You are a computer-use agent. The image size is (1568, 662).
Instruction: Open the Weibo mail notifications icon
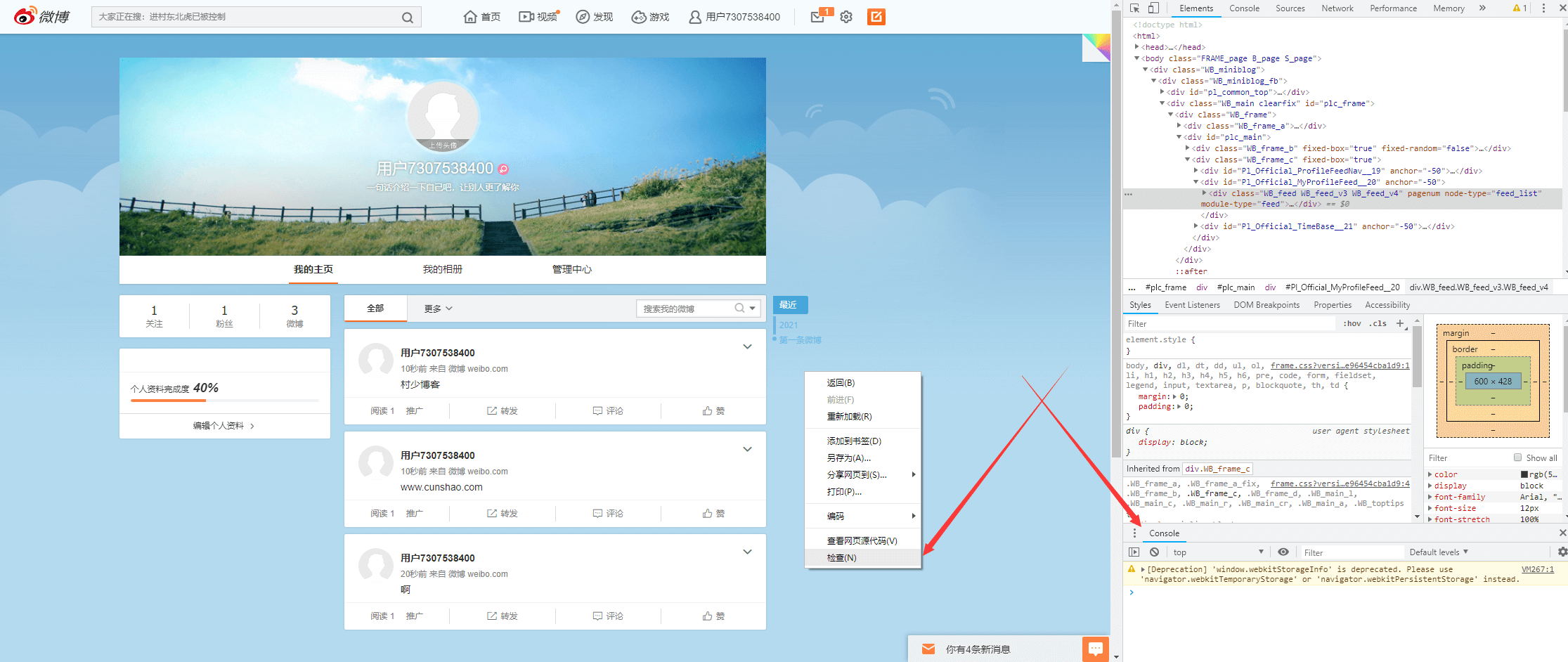[x=817, y=17]
